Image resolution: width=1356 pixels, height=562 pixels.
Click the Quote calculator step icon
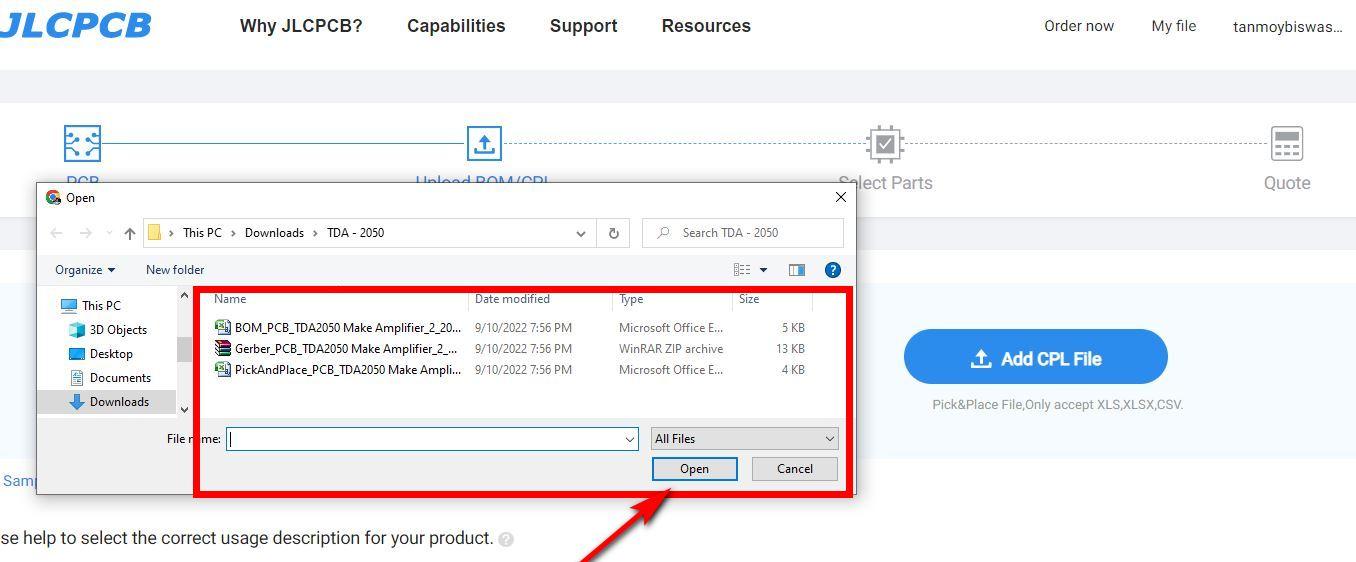(x=1287, y=144)
